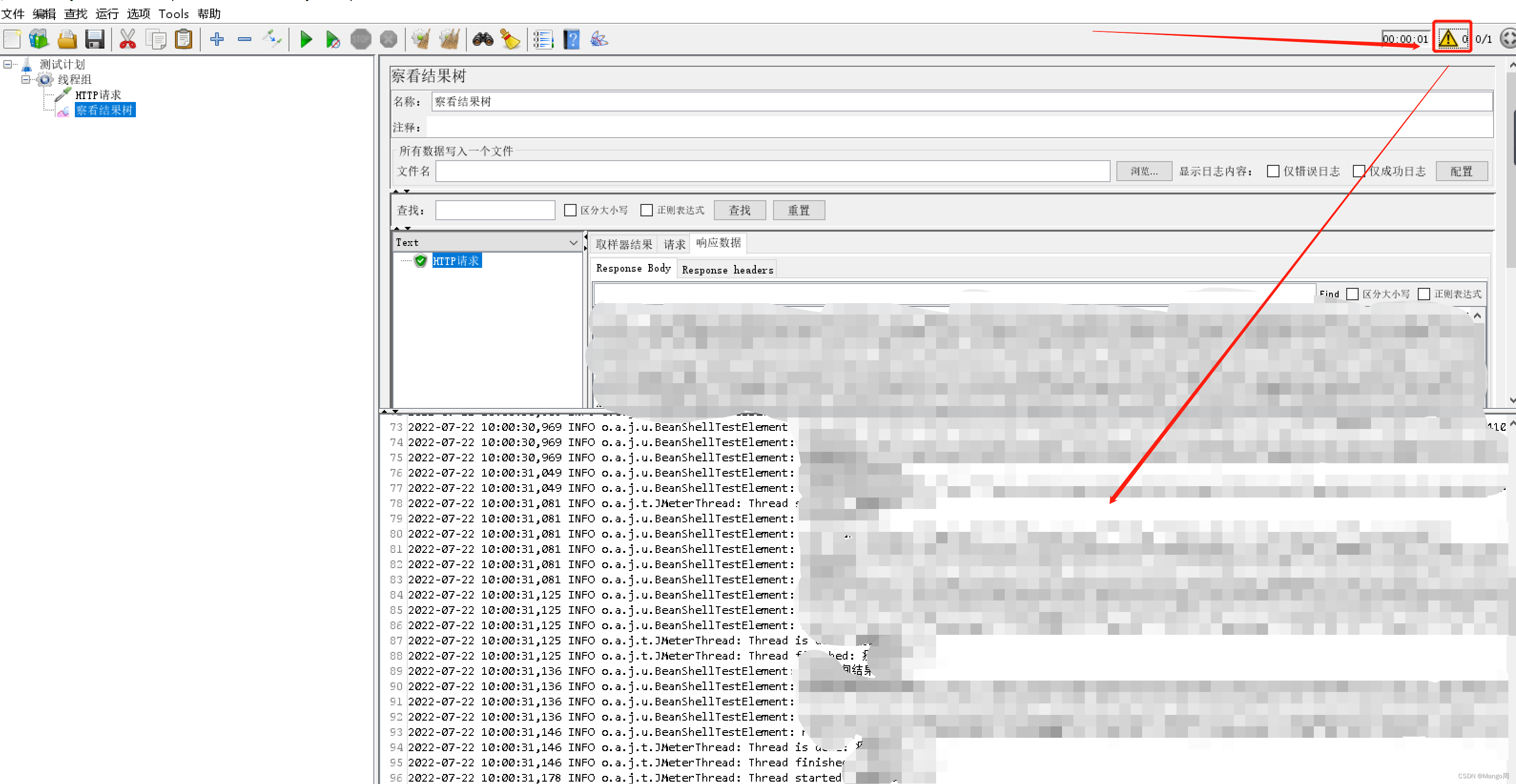Click the 重置 button

click(x=799, y=210)
